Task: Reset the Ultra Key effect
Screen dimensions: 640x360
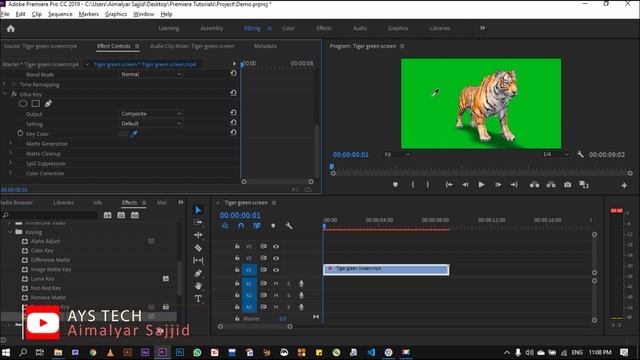Action: [x=233, y=93]
